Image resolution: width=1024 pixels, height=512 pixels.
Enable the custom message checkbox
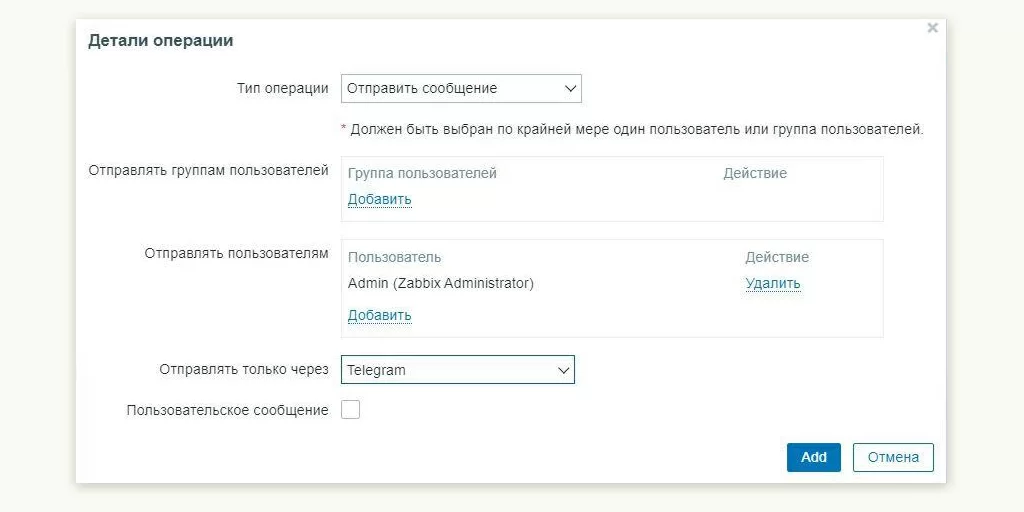pos(350,410)
